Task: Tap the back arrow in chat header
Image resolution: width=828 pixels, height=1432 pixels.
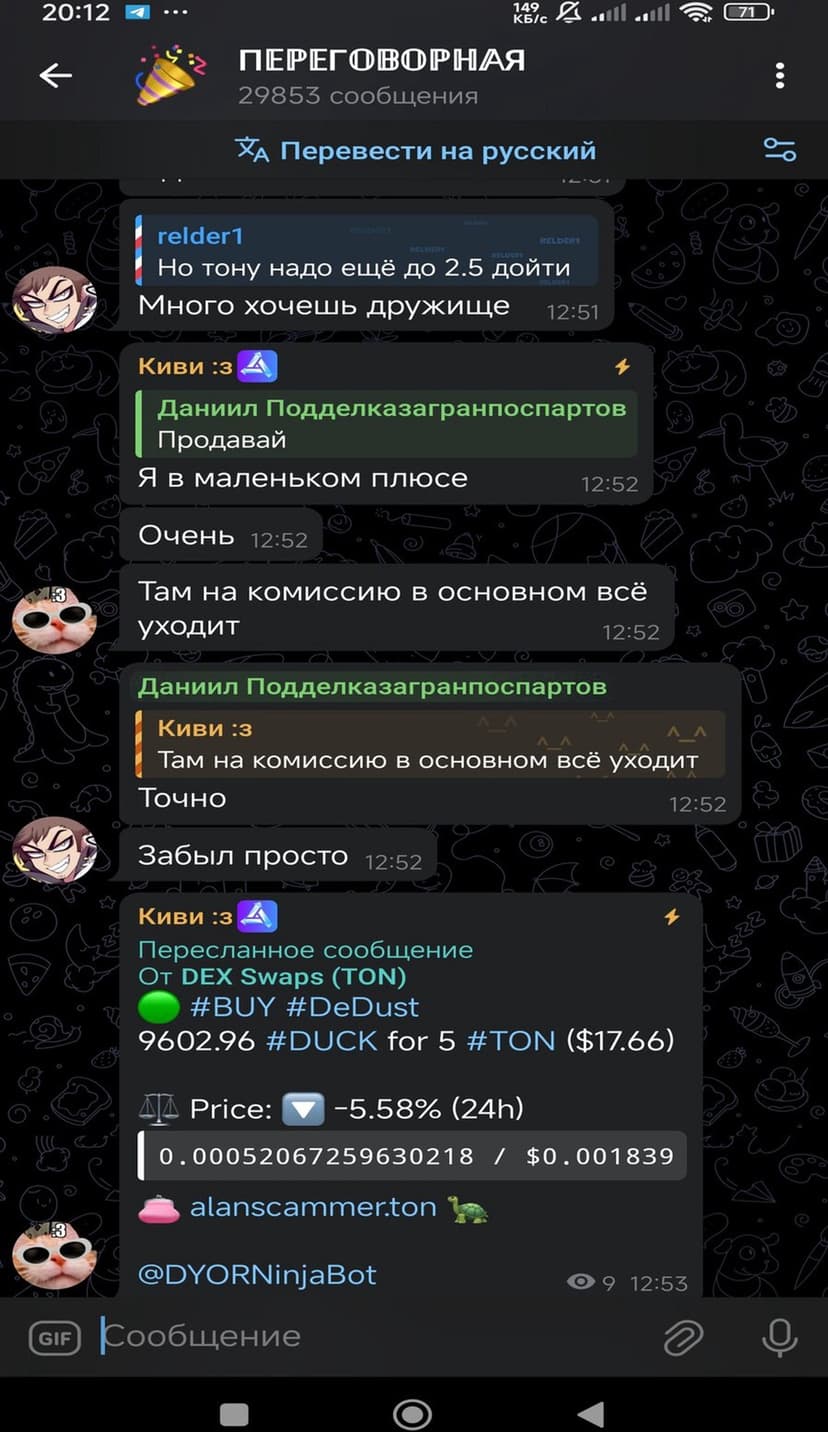Action: [55, 76]
